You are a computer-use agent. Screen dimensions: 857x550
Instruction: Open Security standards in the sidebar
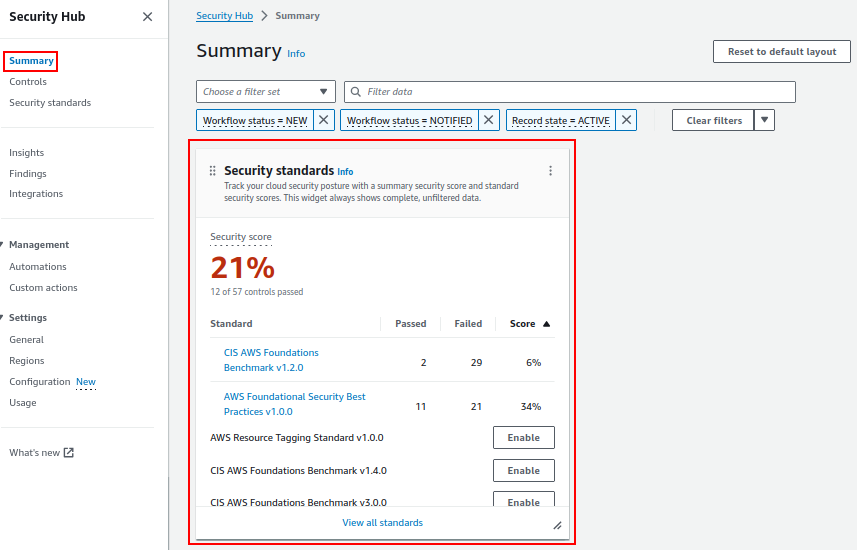(x=50, y=102)
